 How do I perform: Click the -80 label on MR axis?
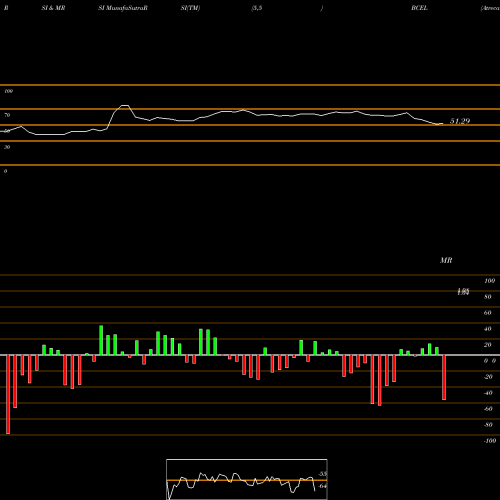click(x=488, y=425)
